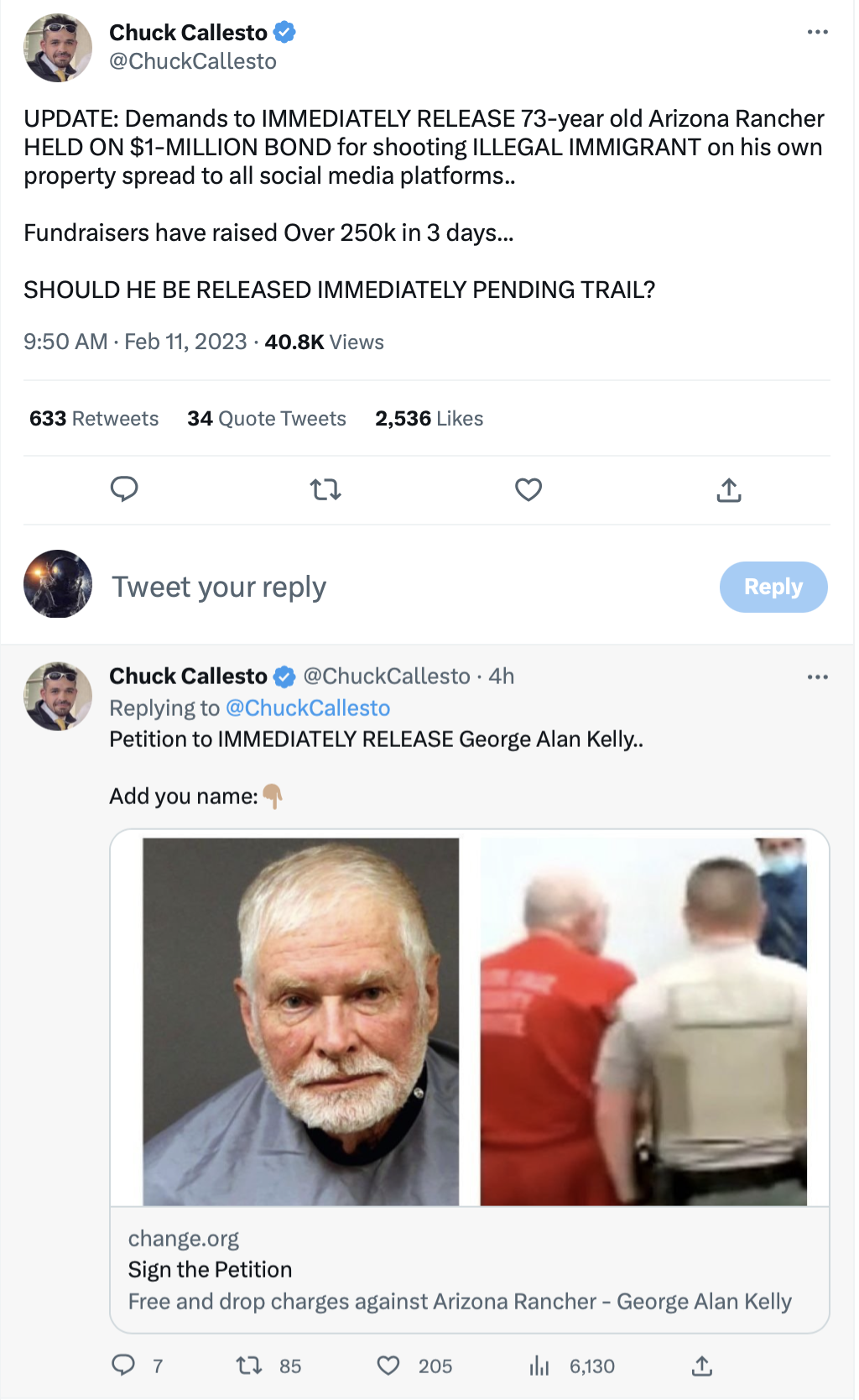Like the main tweet with heart icon
The width and height of the screenshot is (859, 1400).
coord(528,488)
